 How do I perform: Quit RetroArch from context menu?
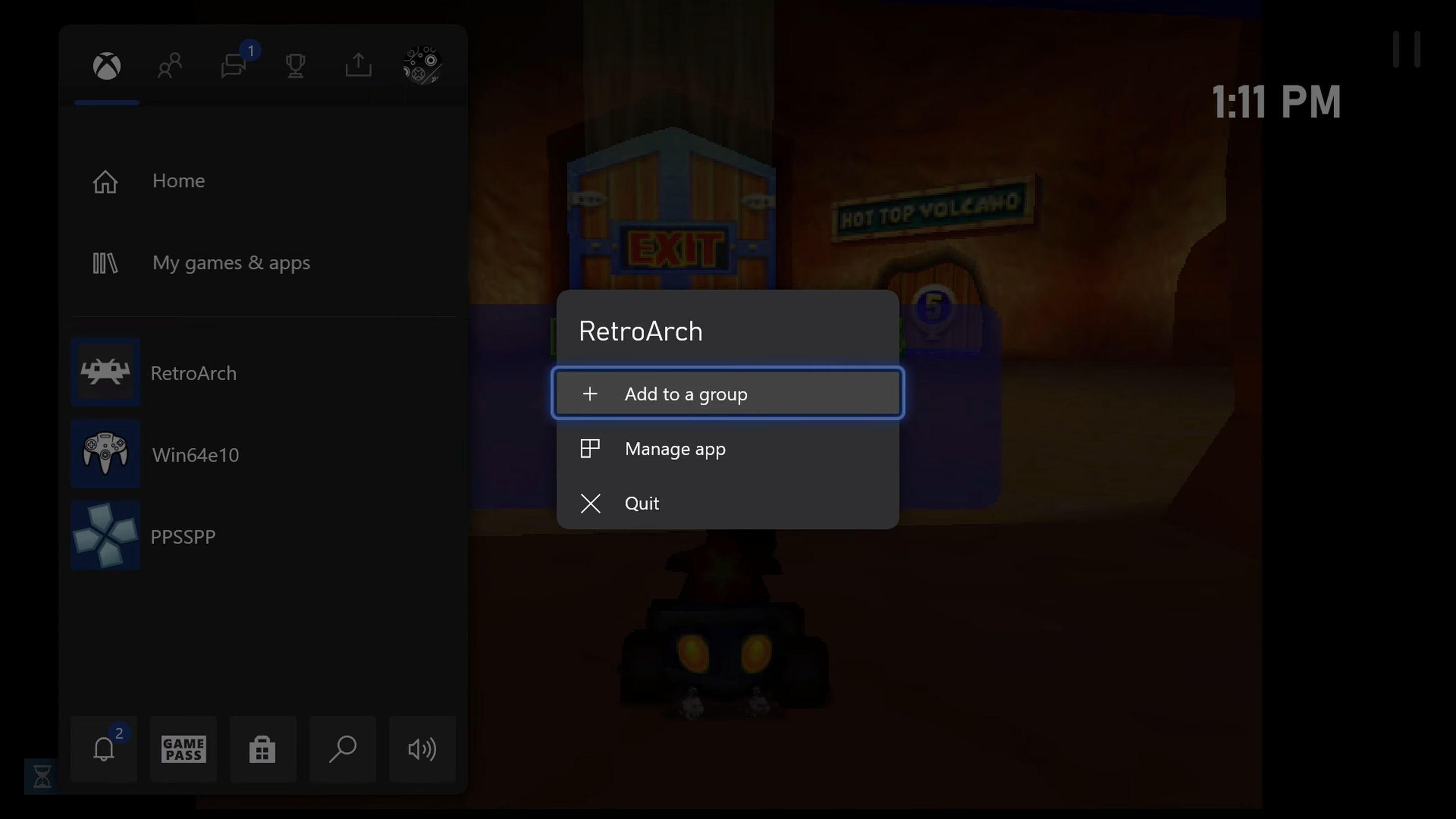(x=642, y=503)
